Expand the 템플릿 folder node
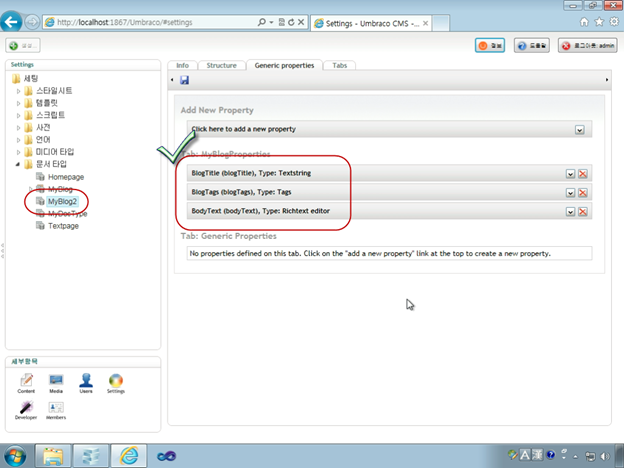 click(x=18, y=103)
